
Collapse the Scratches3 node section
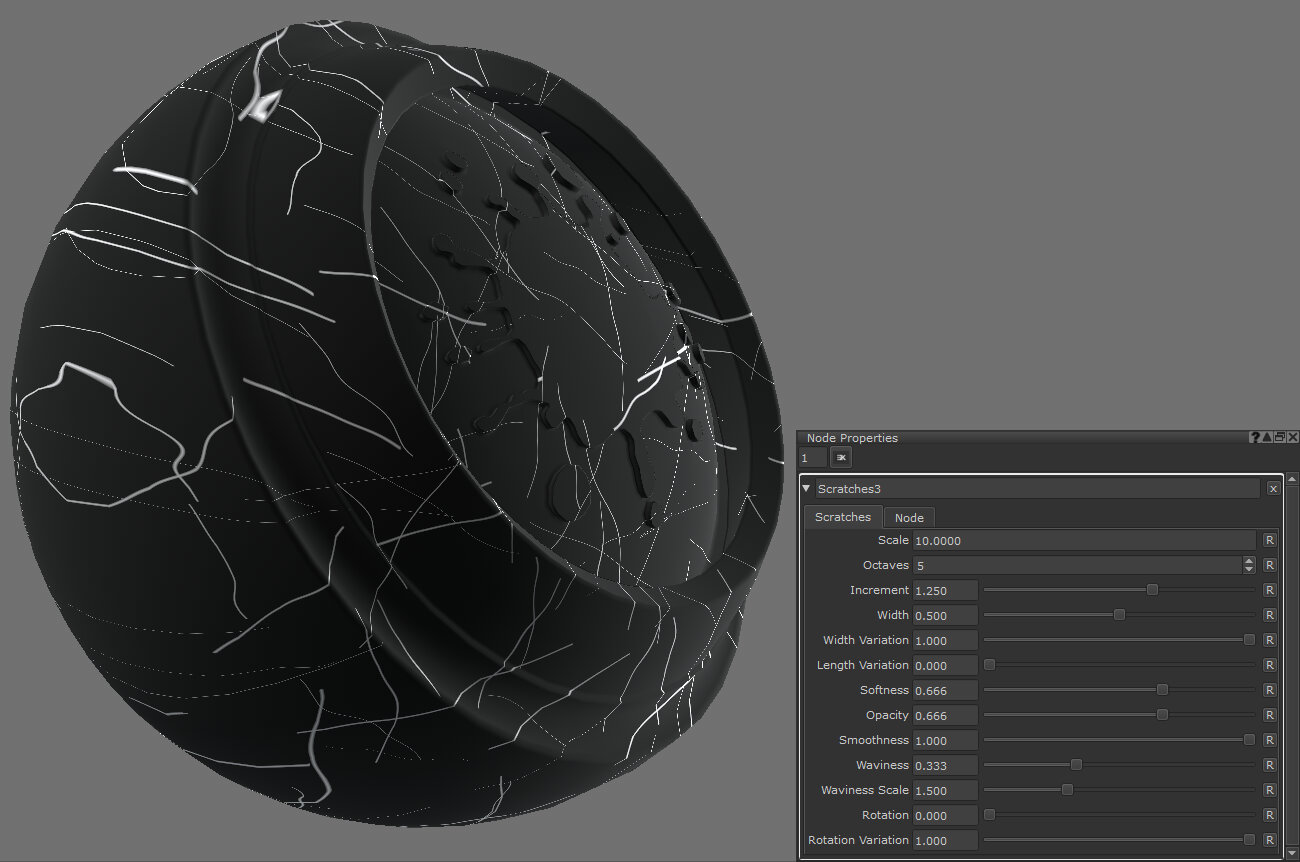click(x=806, y=489)
